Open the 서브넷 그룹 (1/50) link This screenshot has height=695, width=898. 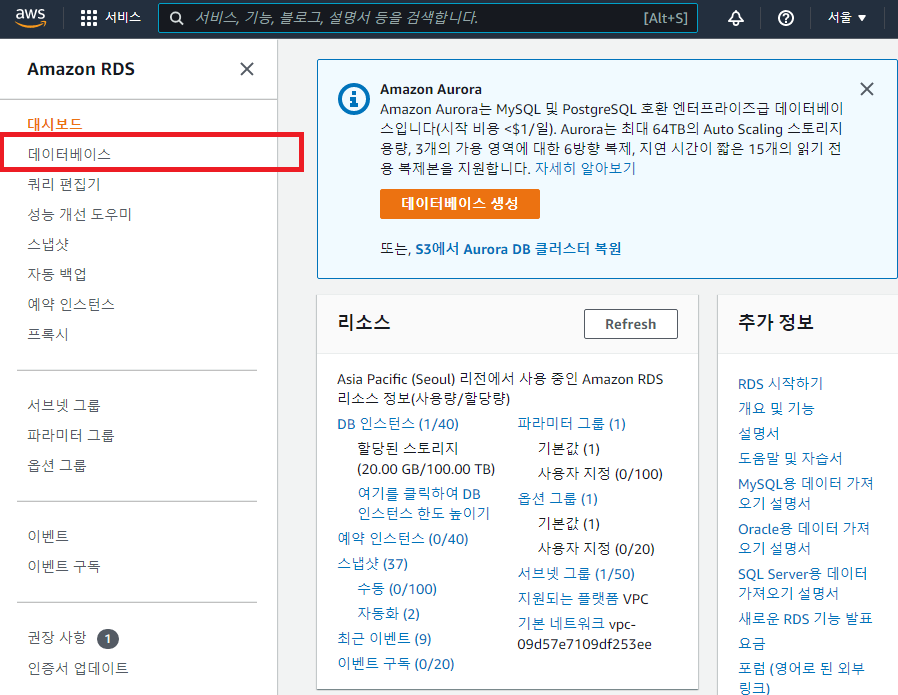[576, 574]
